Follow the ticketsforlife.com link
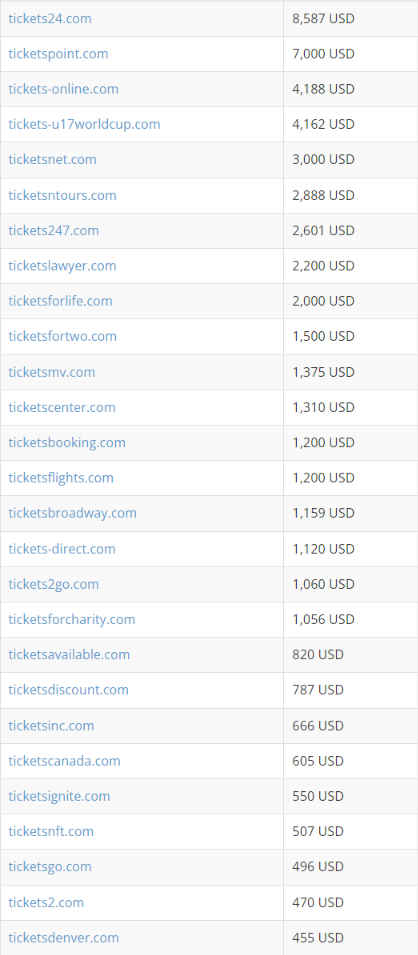The height and width of the screenshot is (955, 418). (60, 301)
